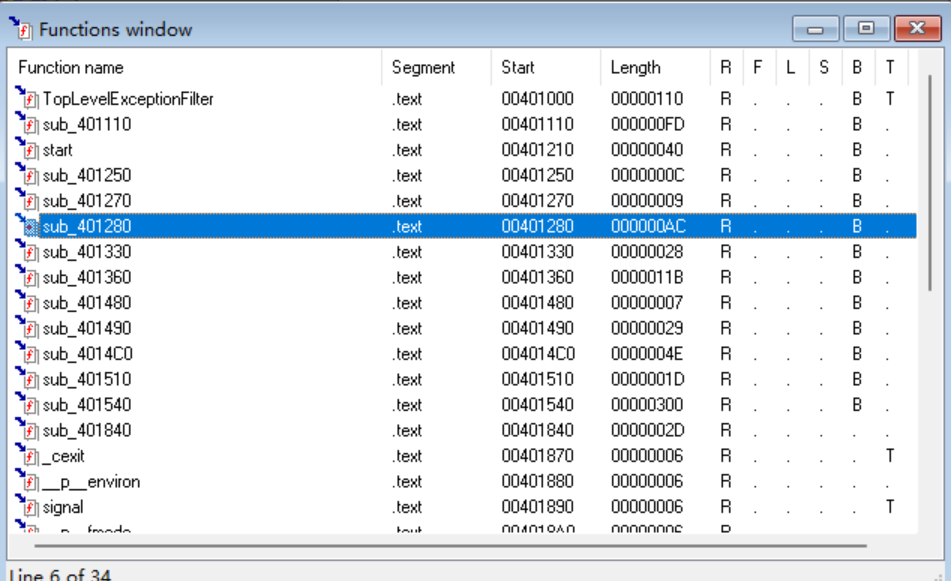Close the Functions window
This screenshot has width=951, height=581.
(x=918, y=29)
